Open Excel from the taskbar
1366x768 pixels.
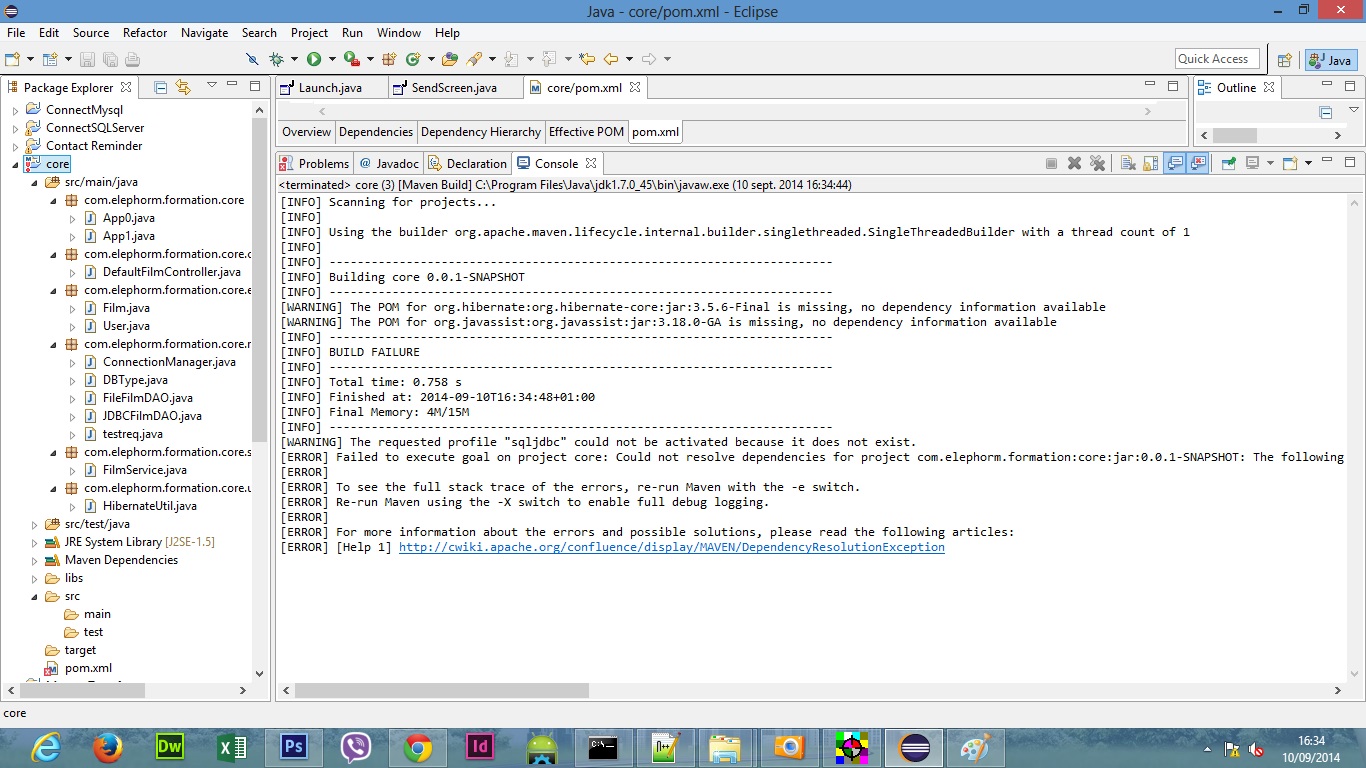coord(231,746)
